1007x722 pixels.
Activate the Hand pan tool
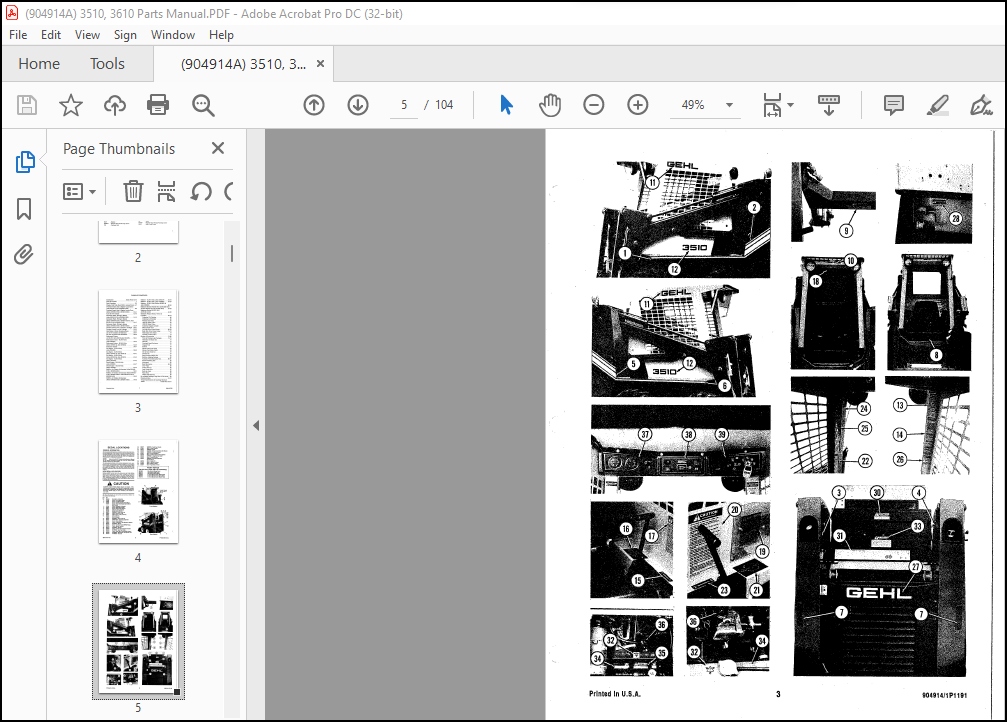click(550, 105)
